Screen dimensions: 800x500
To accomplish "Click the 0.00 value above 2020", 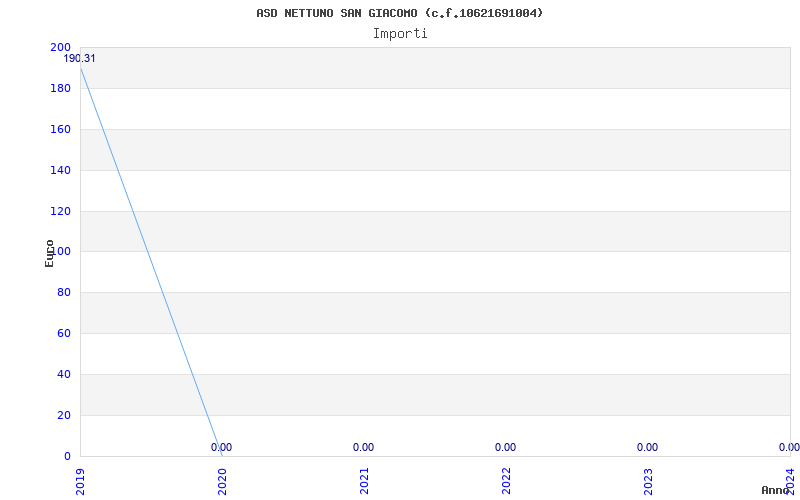I will point(221,447).
